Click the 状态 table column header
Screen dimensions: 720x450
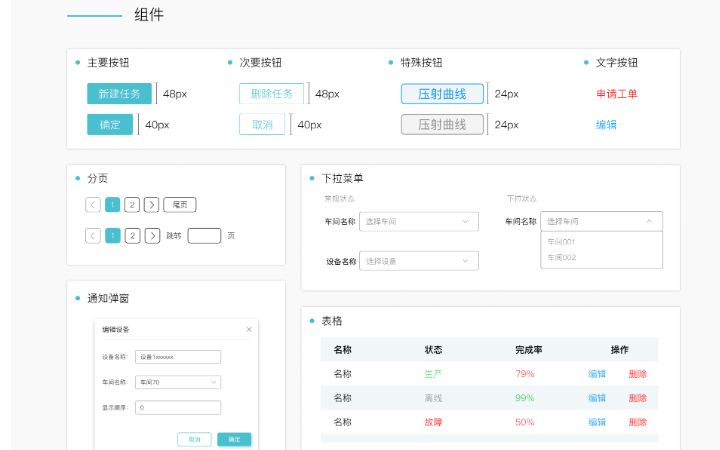coord(433,349)
